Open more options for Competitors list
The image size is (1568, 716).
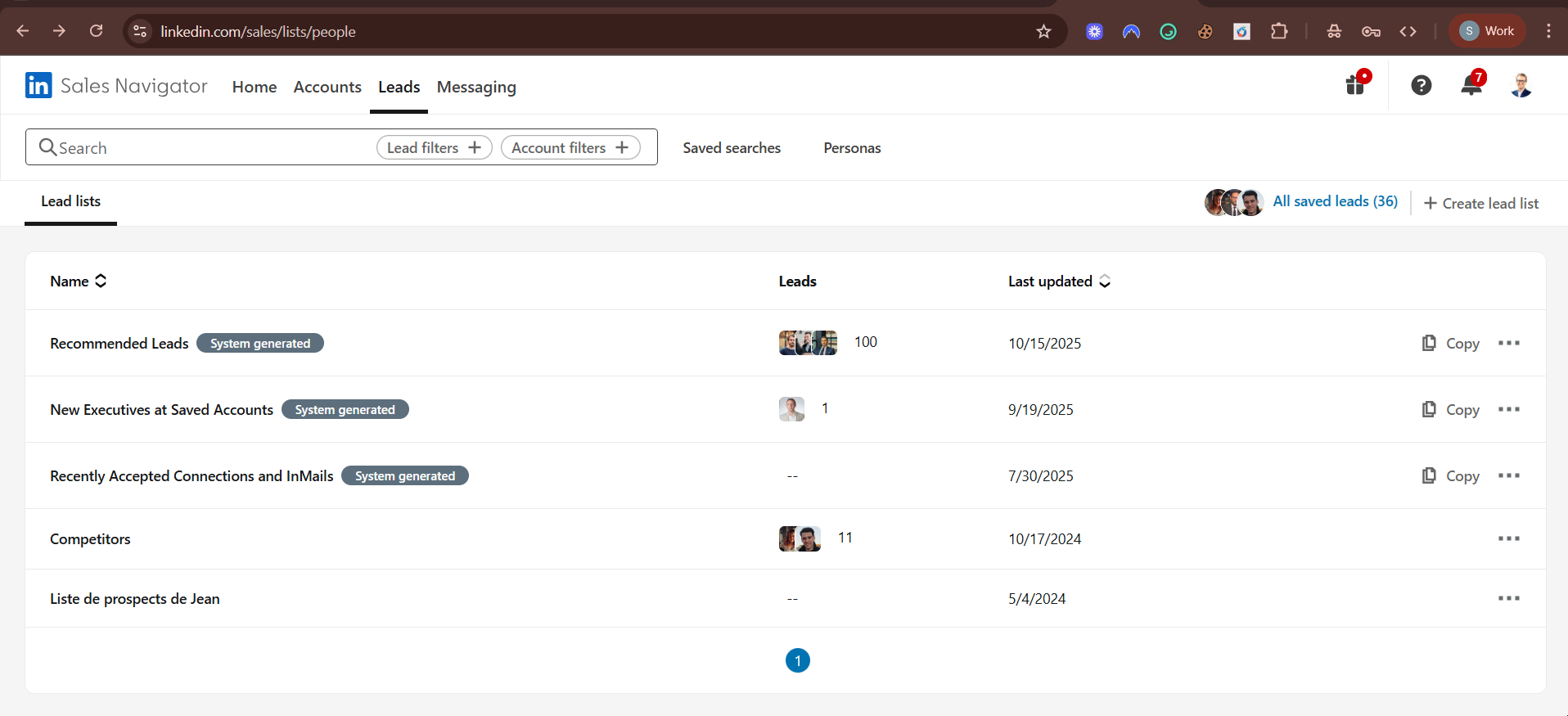1508,538
